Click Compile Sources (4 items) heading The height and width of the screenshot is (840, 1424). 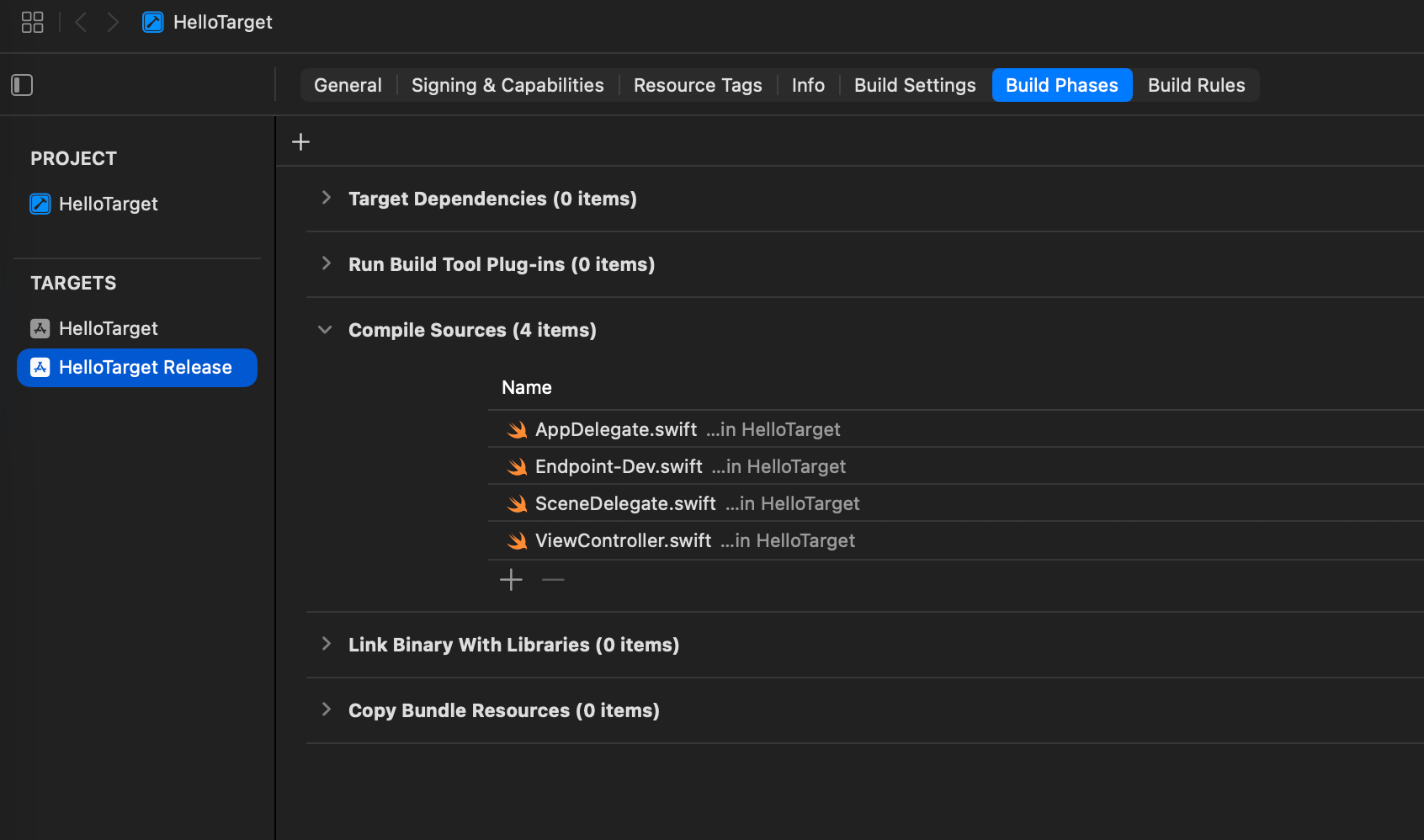472,330
